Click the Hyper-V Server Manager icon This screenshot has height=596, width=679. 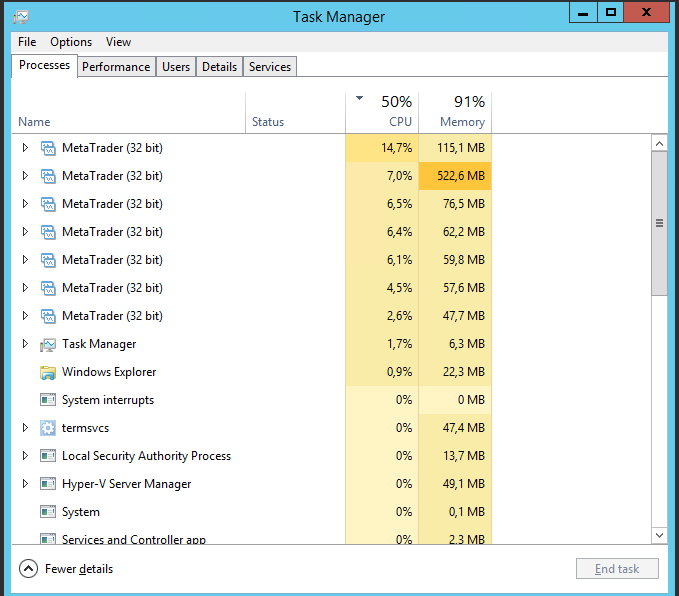click(x=48, y=484)
